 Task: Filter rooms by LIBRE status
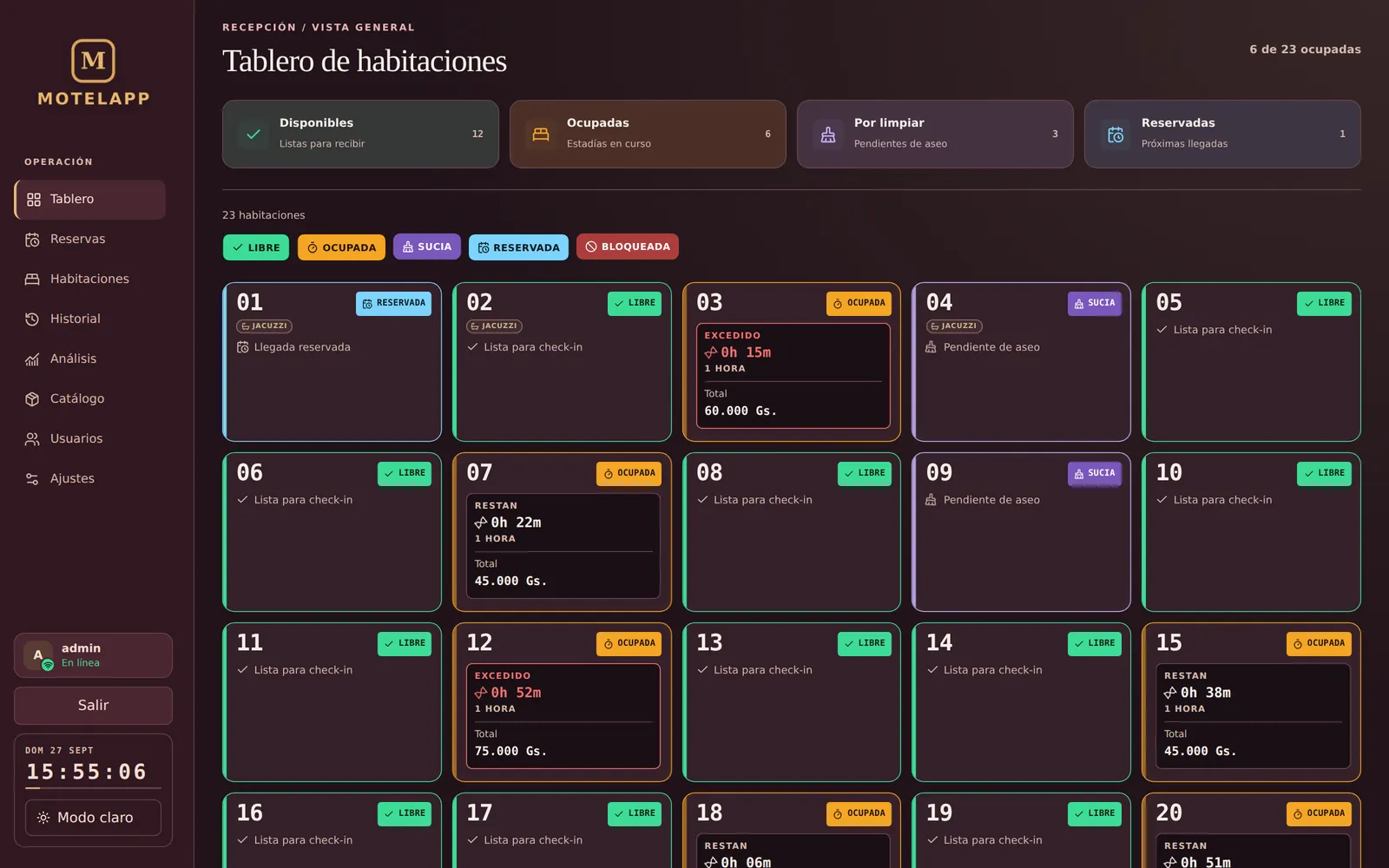click(256, 247)
